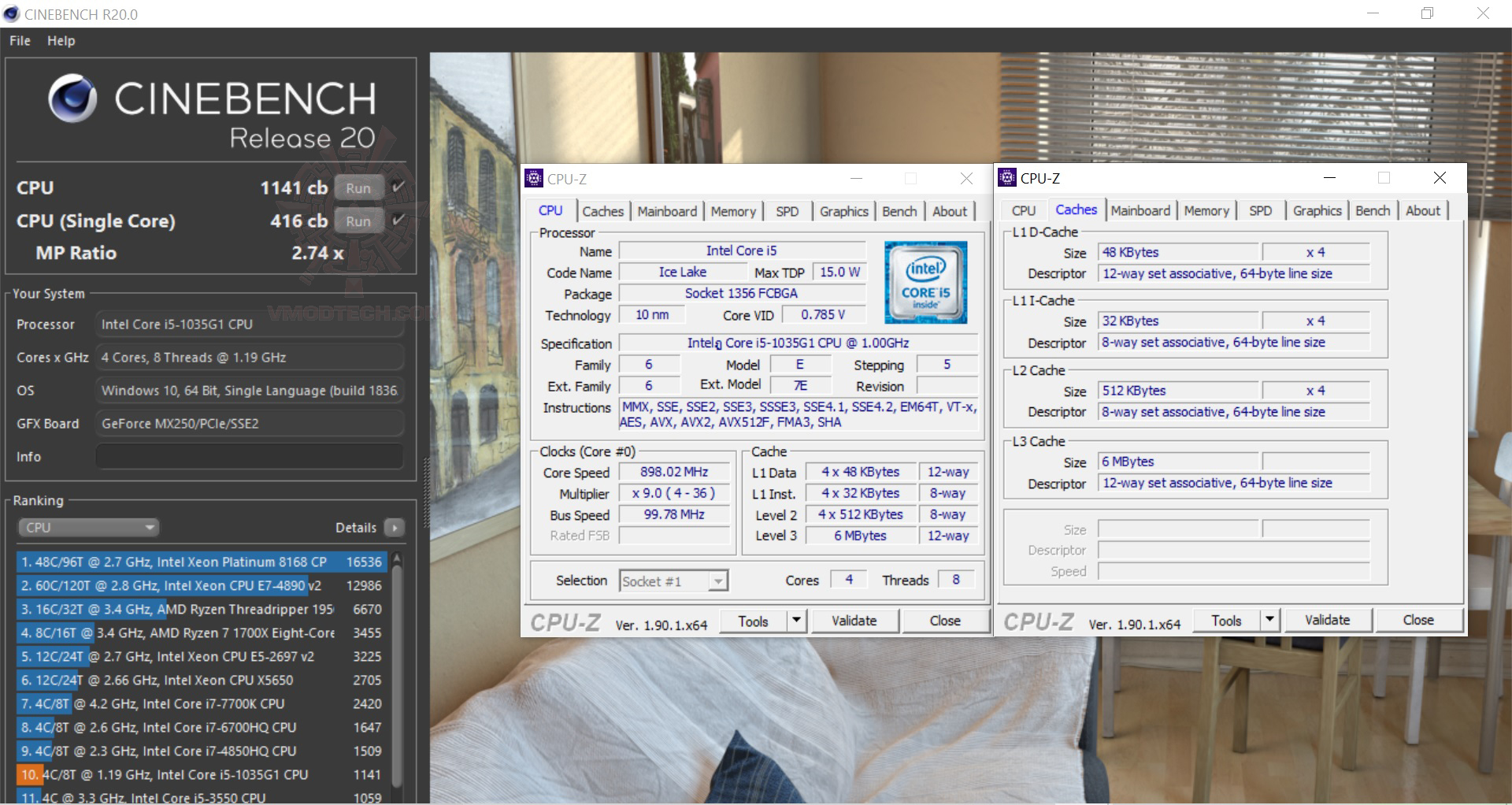The height and width of the screenshot is (805, 1512).
Task: Click the right CPU-Z window title icon
Action: [1007, 178]
